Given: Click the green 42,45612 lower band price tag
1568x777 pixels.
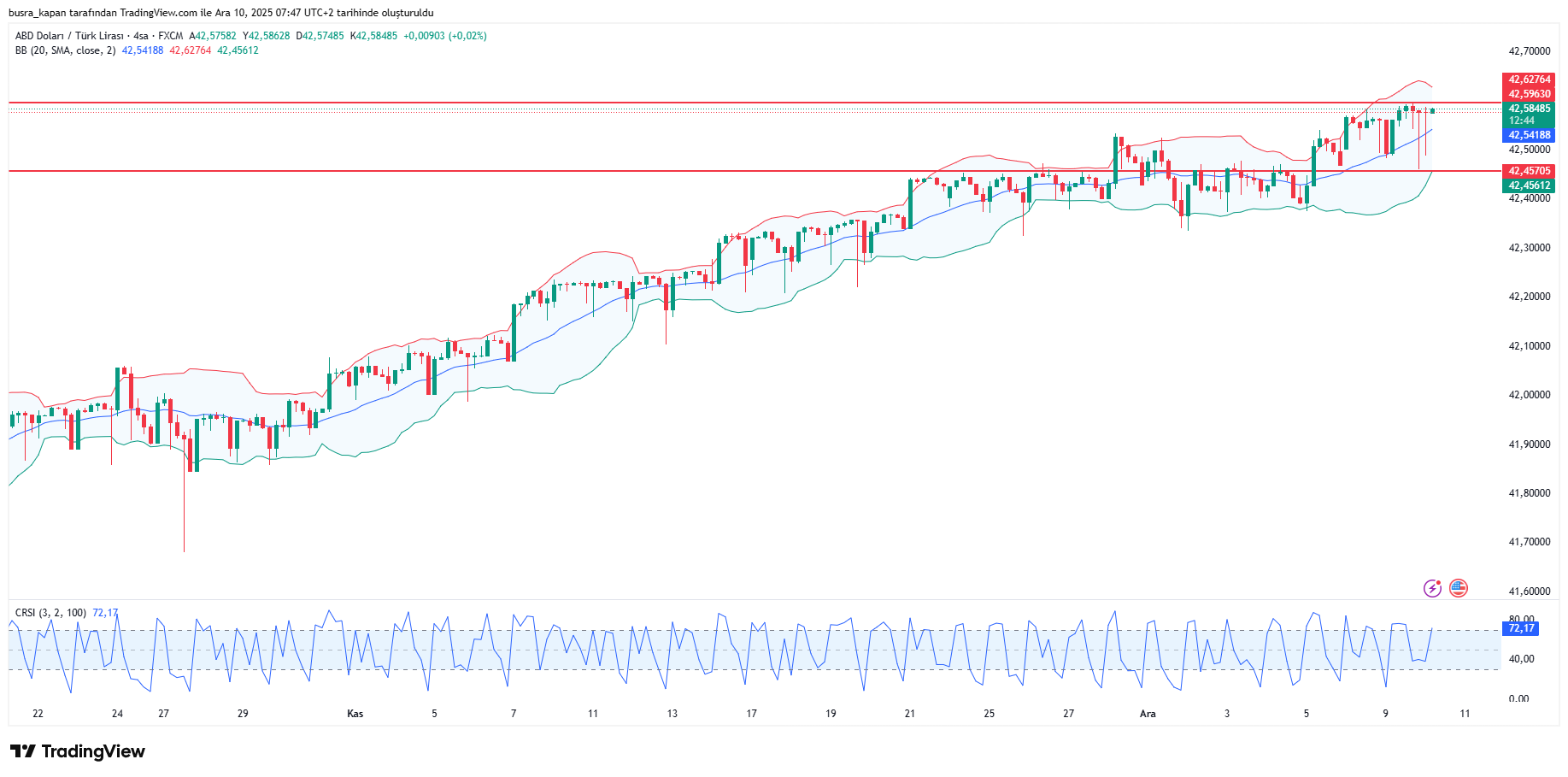Looking at the screenshot, I should (x=1528, y=185).
